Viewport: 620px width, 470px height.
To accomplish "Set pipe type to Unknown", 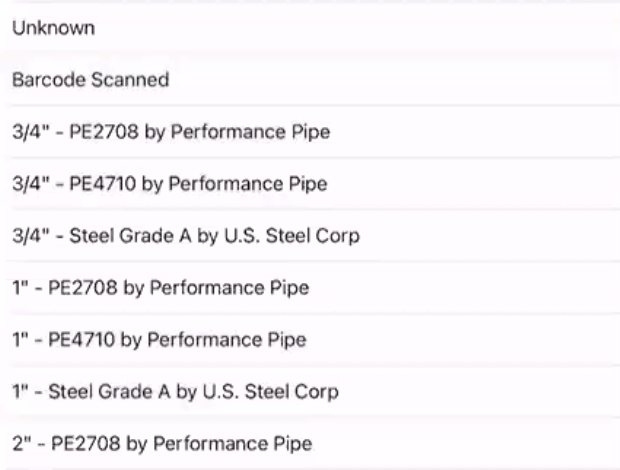I will click(x=54, y=28).
